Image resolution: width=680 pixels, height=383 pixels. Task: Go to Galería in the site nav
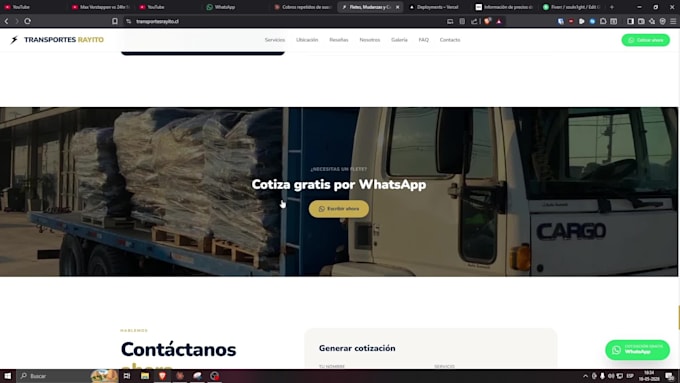coord(399,40)
